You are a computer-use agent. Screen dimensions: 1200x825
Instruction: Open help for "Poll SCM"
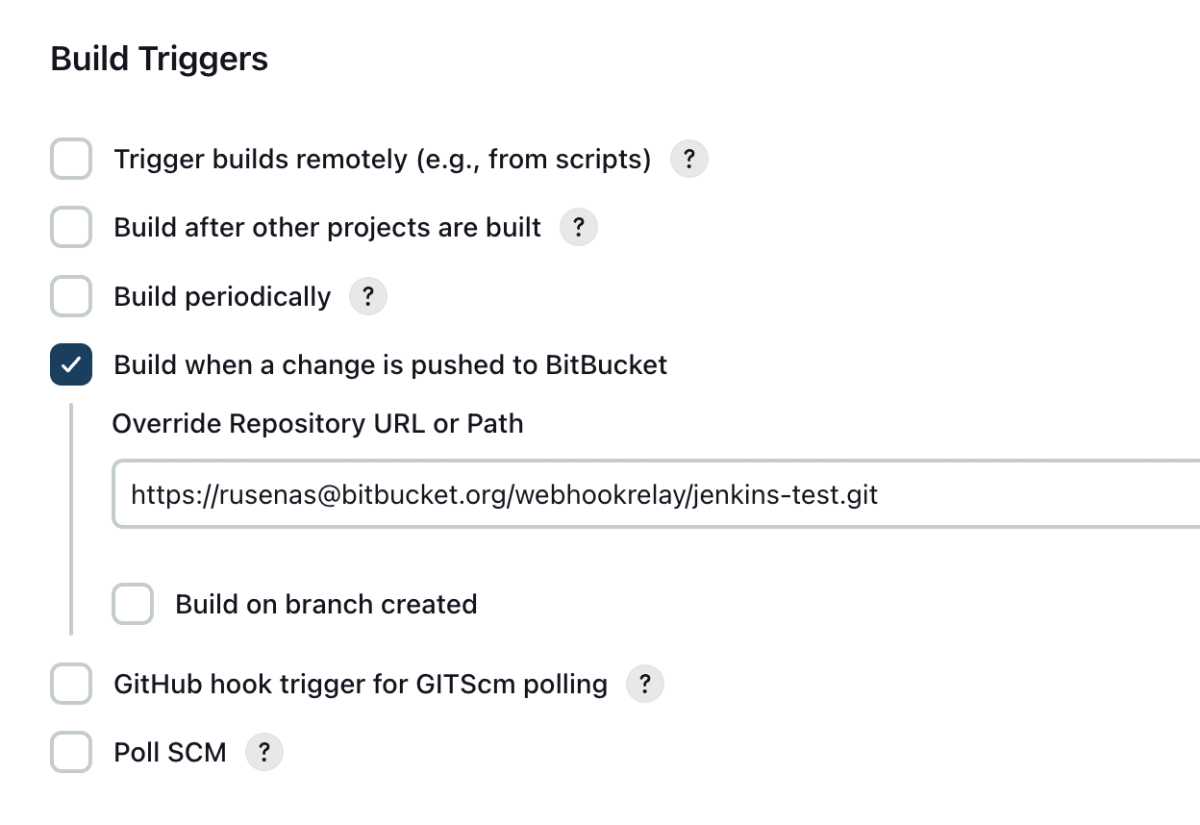[263, 751]
